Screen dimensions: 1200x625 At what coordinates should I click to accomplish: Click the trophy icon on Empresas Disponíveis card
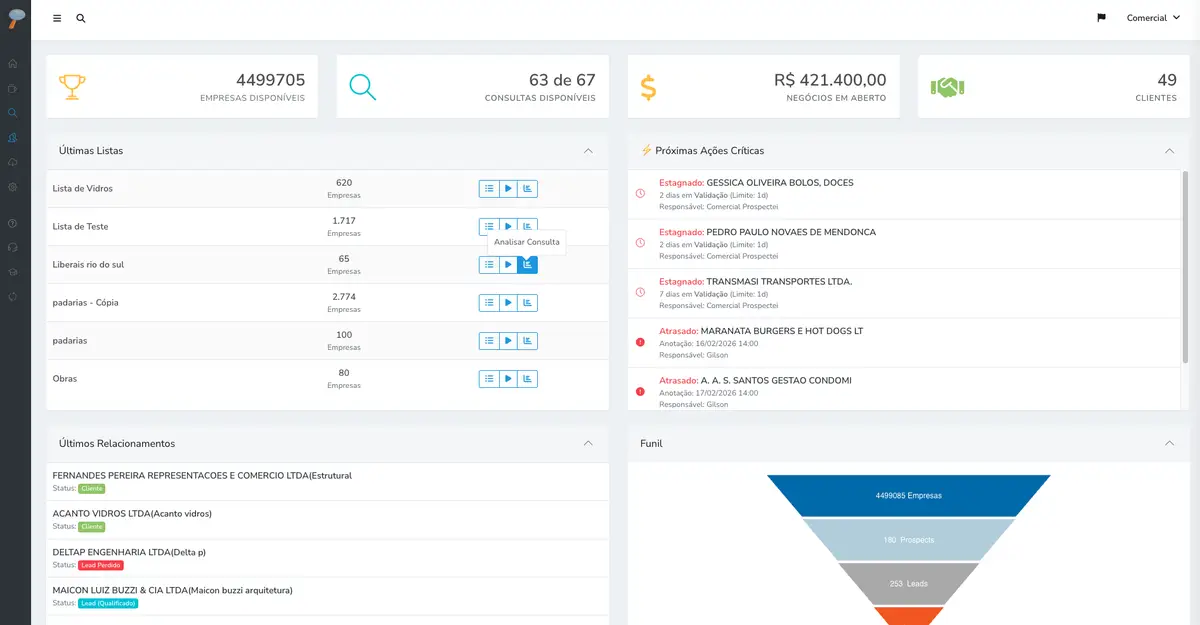click(x=72, y=87)
